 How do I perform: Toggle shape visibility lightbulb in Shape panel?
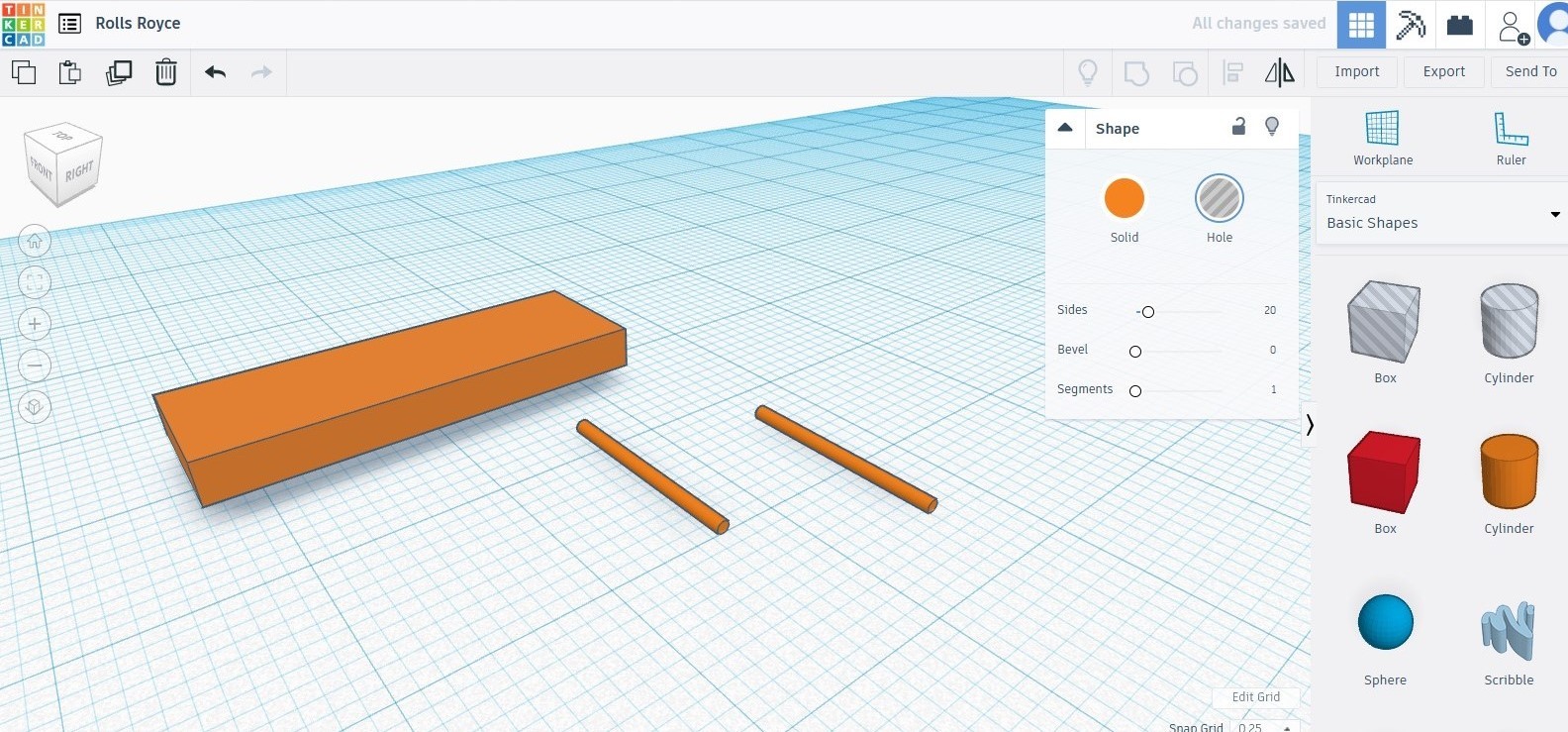pyautogui.click(x=1272, y=126)
